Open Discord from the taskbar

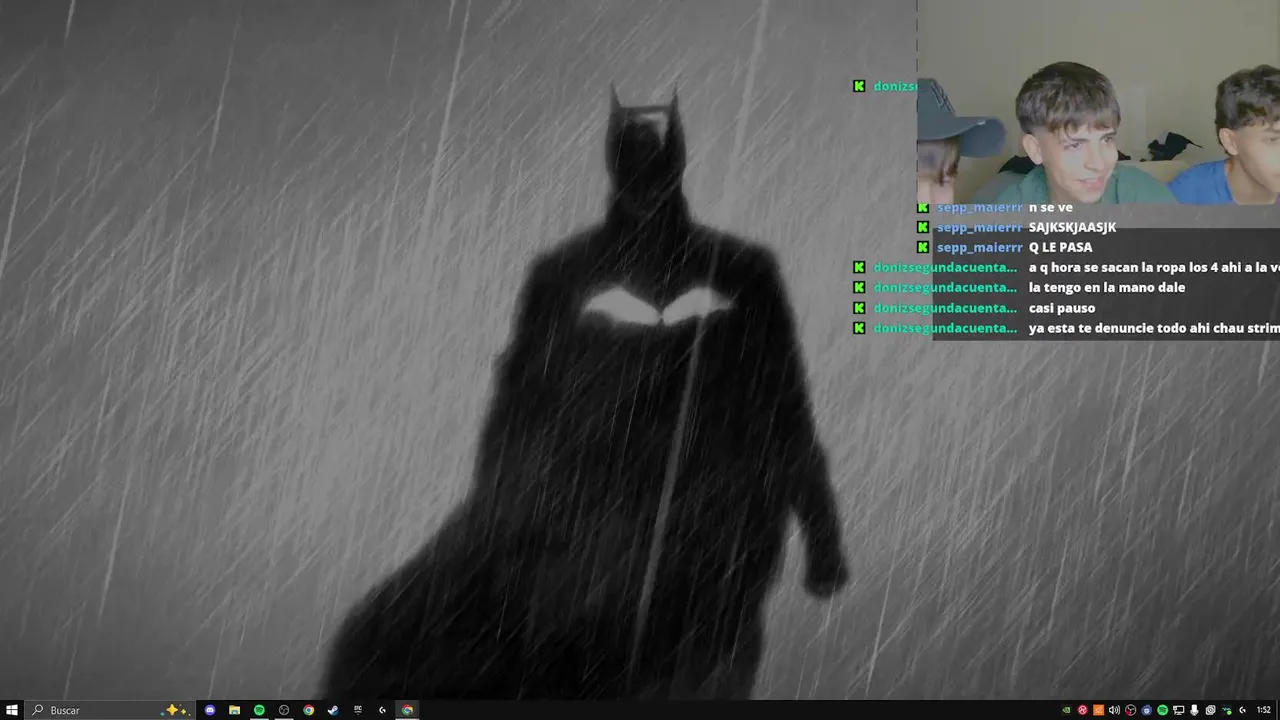tap(210, 710)
